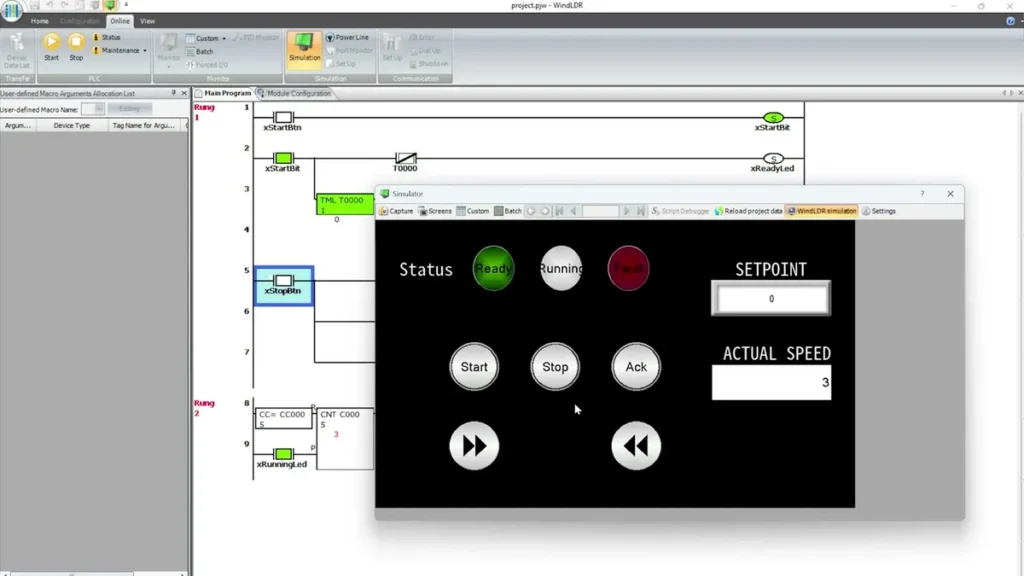
Task: Select the Device Type column header
Action: click(x=72, y=125)
